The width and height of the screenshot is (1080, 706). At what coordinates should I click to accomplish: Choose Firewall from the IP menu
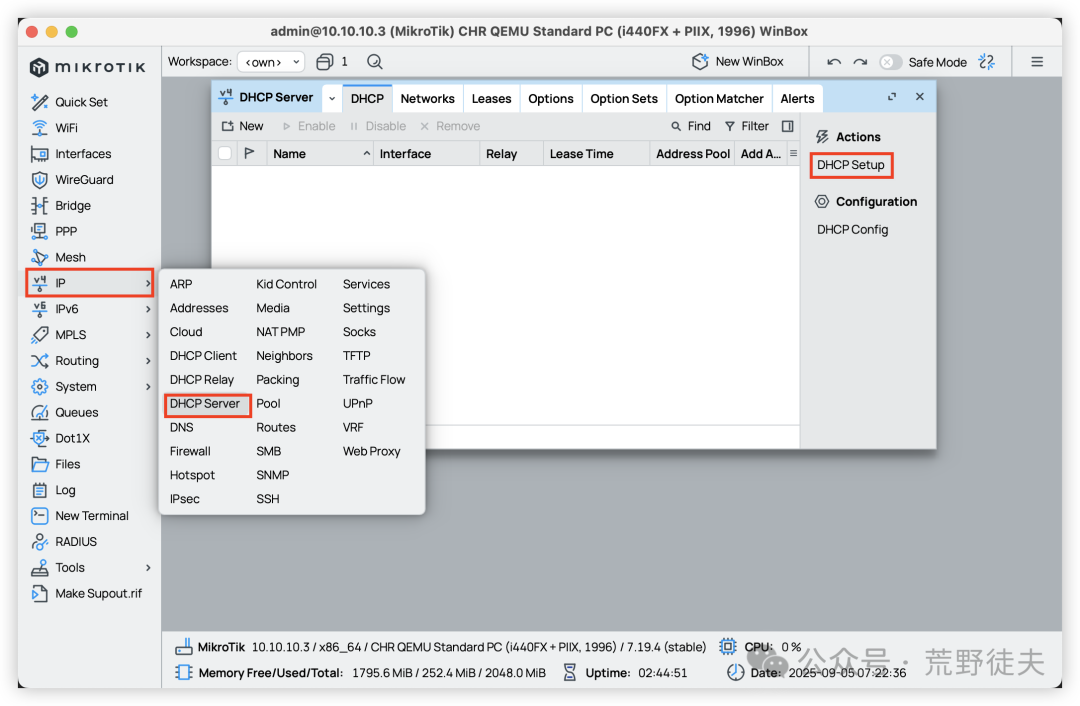(190, 451)
